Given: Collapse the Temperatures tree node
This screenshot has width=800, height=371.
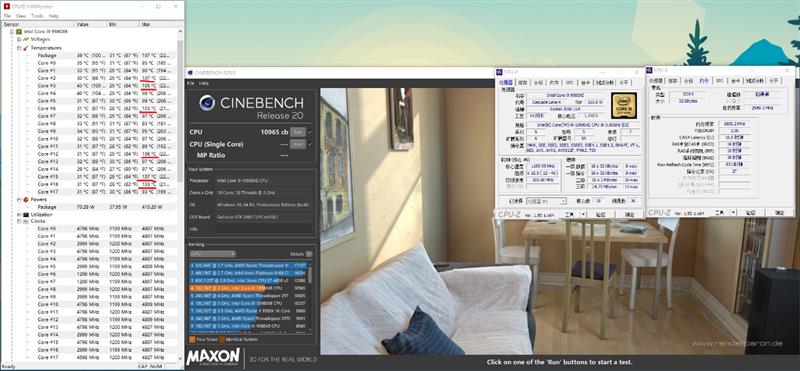Looking at the screenshot, I should point(19,47).
